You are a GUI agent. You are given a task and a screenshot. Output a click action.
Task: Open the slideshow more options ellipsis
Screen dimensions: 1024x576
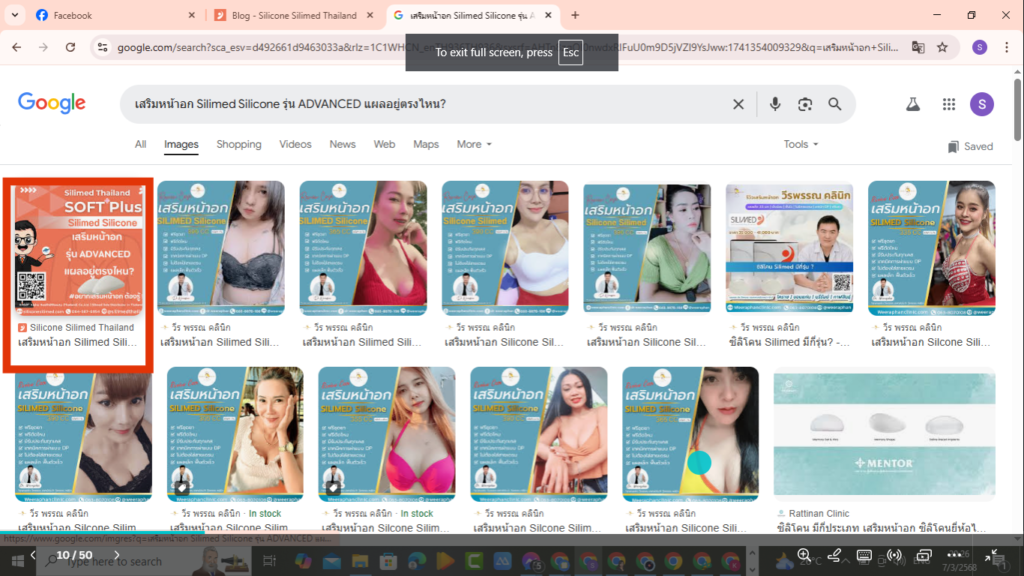(x=954, y=555)
